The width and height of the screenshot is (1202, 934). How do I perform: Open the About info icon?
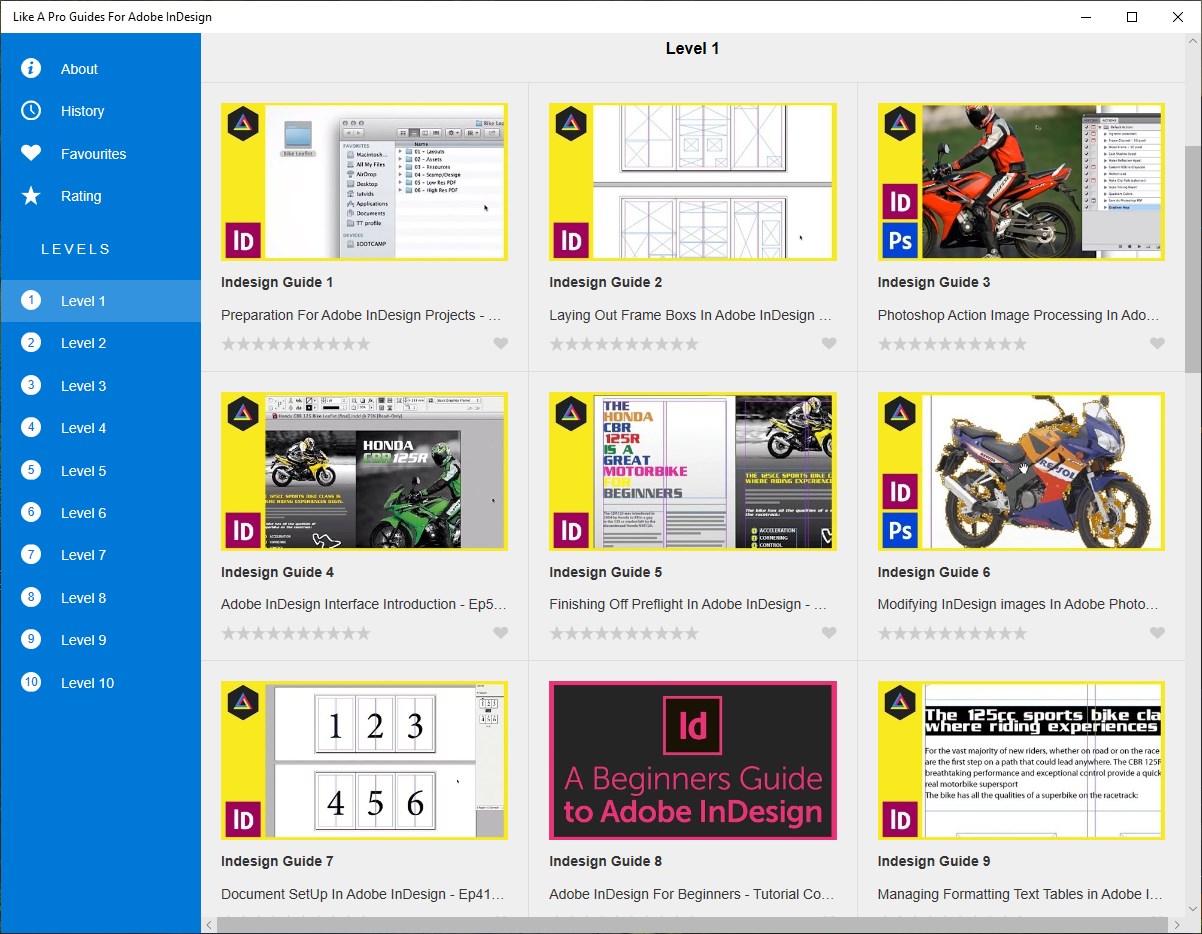pos(31,68)
